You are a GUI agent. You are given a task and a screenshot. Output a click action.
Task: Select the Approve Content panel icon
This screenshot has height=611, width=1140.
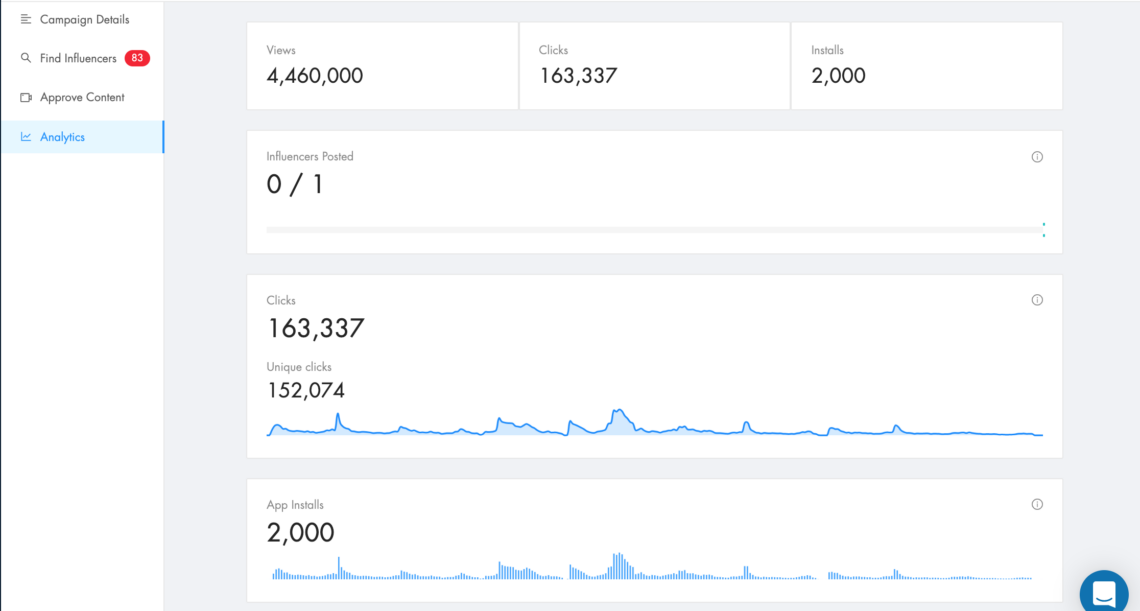[25, 97]
